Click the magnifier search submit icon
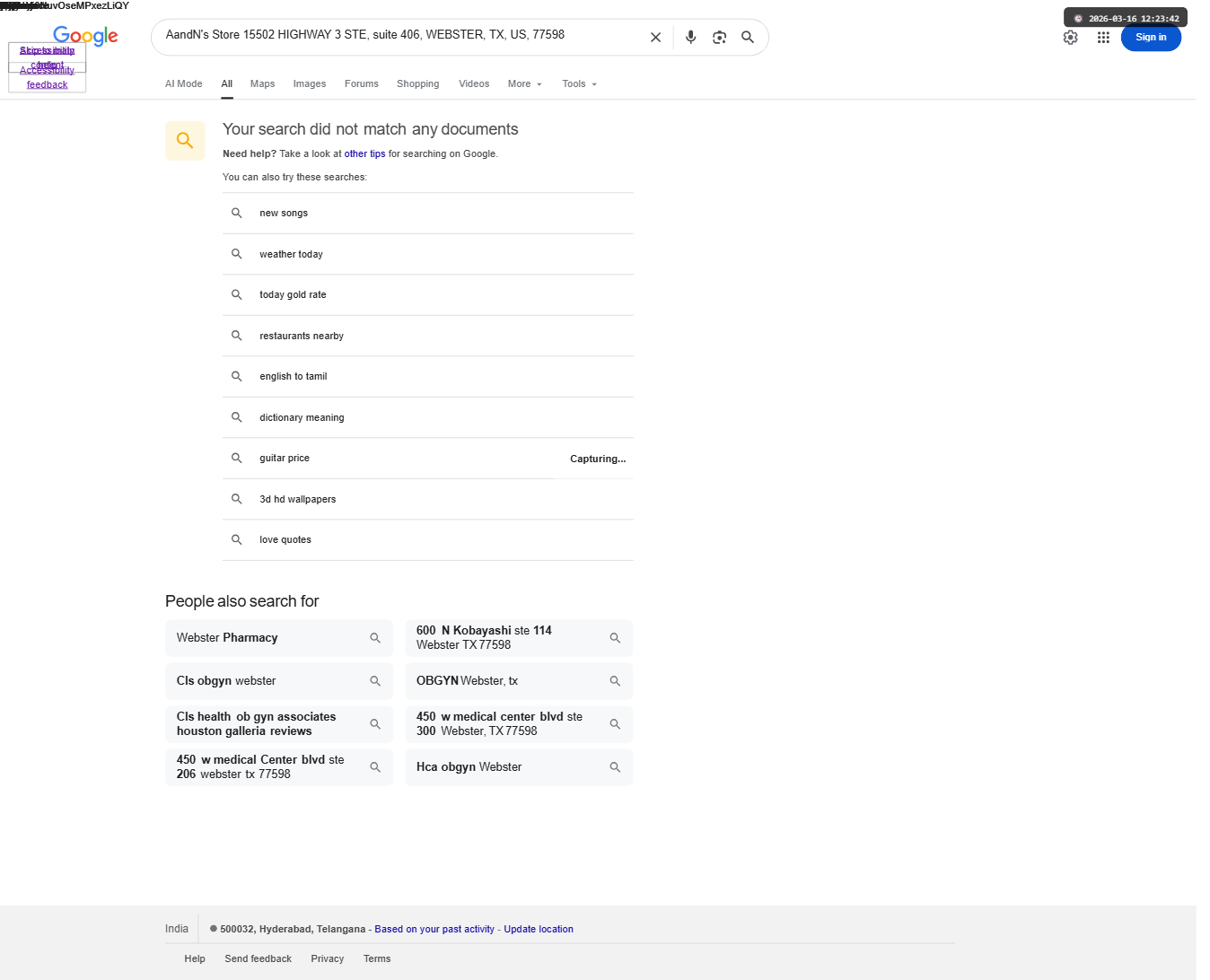Screen dimensions: 1210x980 click(748, 38)
